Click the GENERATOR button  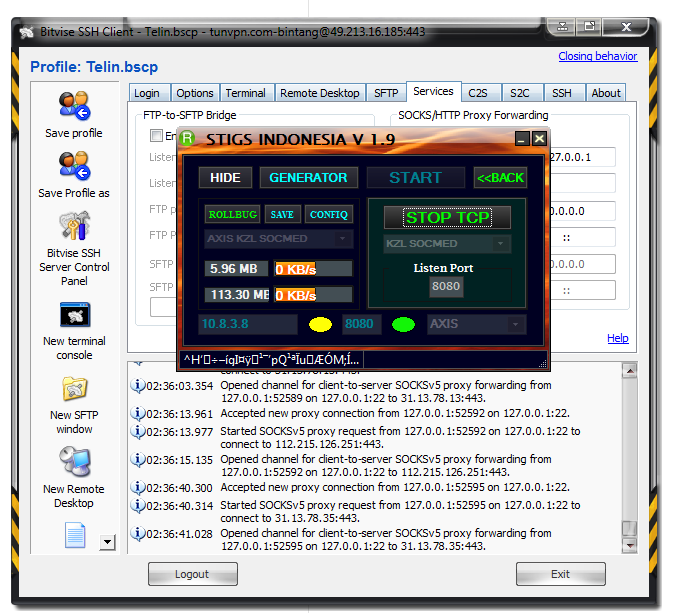coord(308,178)
